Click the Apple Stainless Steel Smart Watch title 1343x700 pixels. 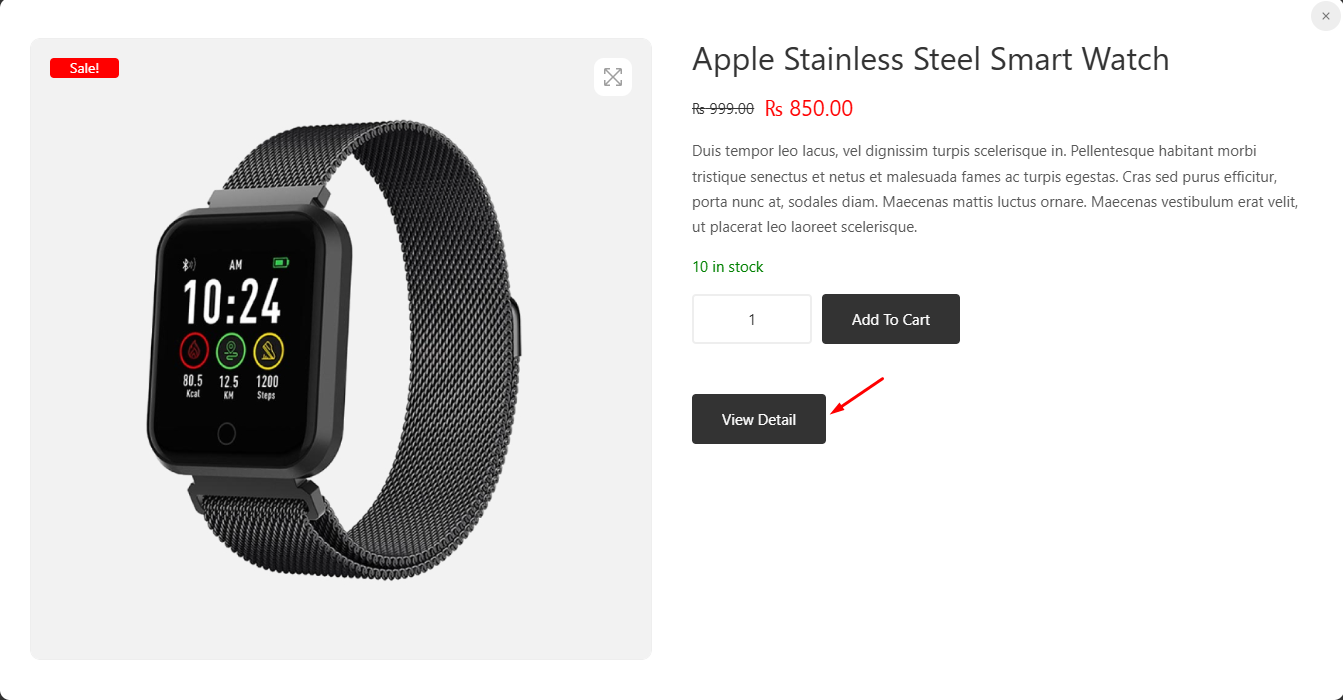coord(930,59)
